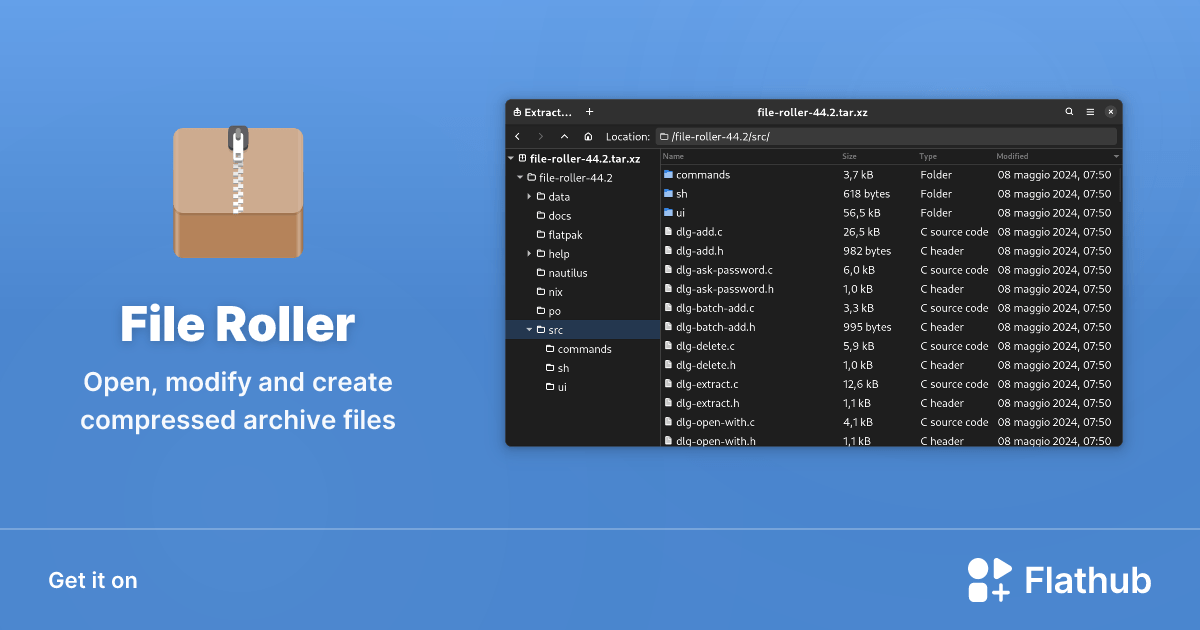
Task: Click the 618 bytes size value
Action: tap(866, 194)
